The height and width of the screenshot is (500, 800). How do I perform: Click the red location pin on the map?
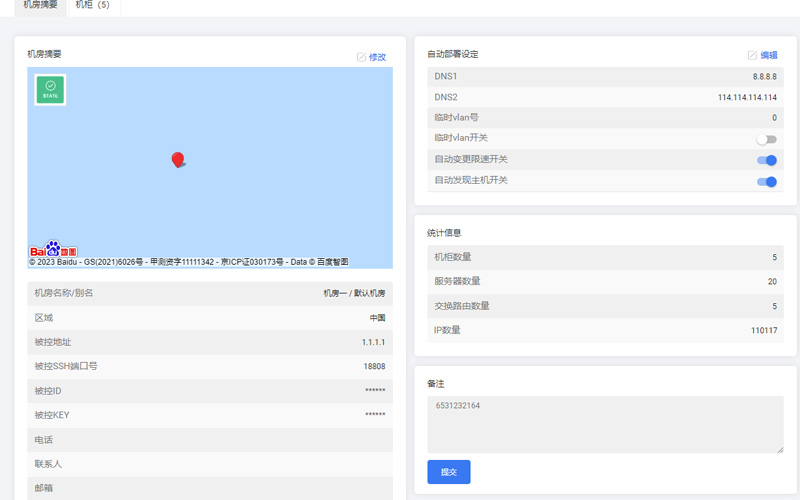[x=178, y=159]
